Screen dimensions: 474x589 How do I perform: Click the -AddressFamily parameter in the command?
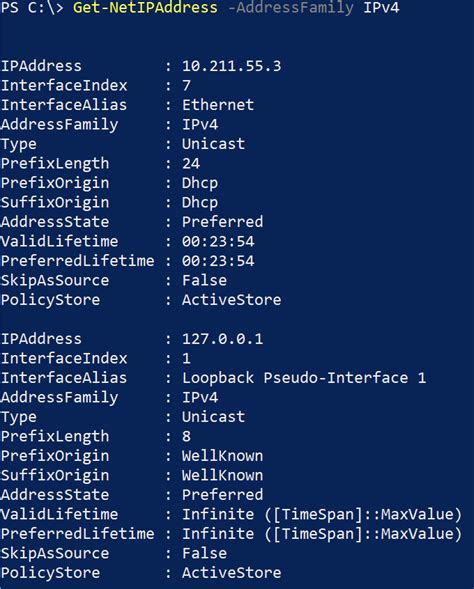click(291, 8)
